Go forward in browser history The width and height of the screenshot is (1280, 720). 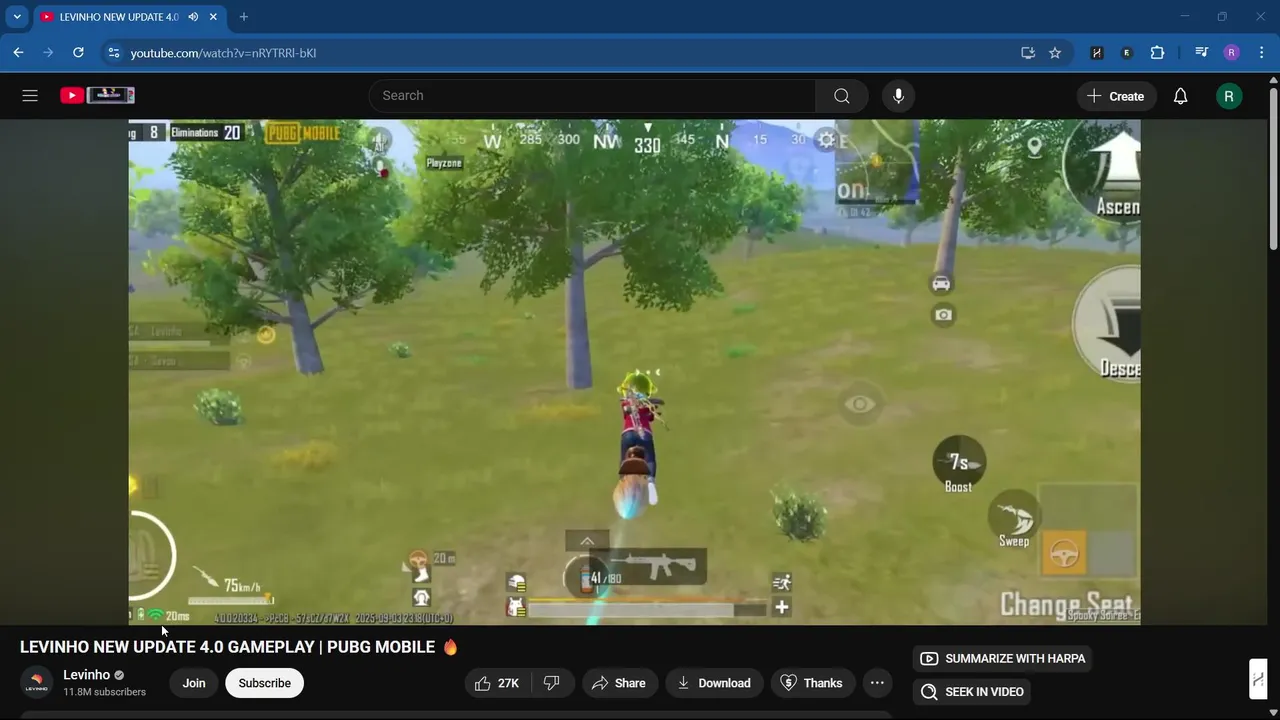[48, 53]
